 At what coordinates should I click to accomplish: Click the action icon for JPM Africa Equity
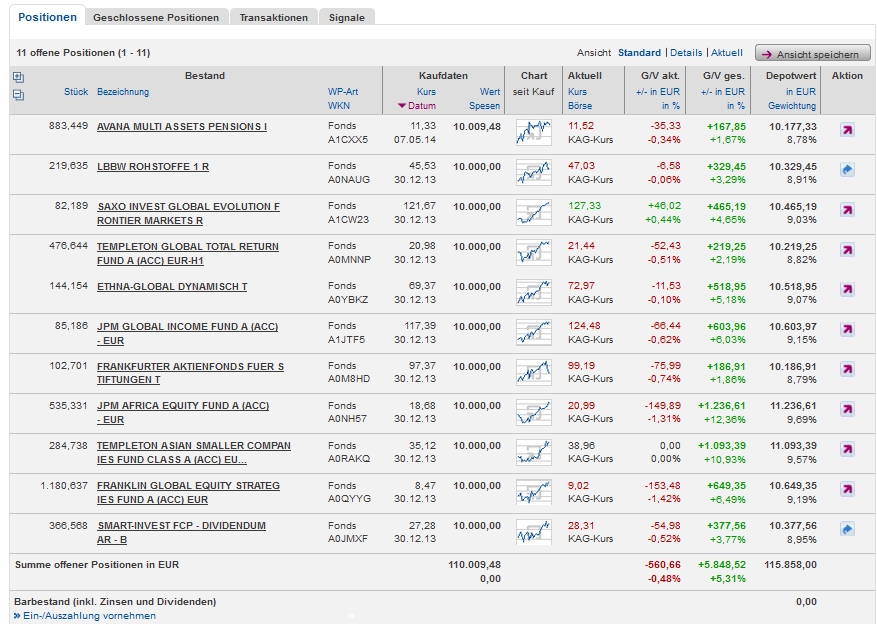pyautogui.click(x=846, y=410)
